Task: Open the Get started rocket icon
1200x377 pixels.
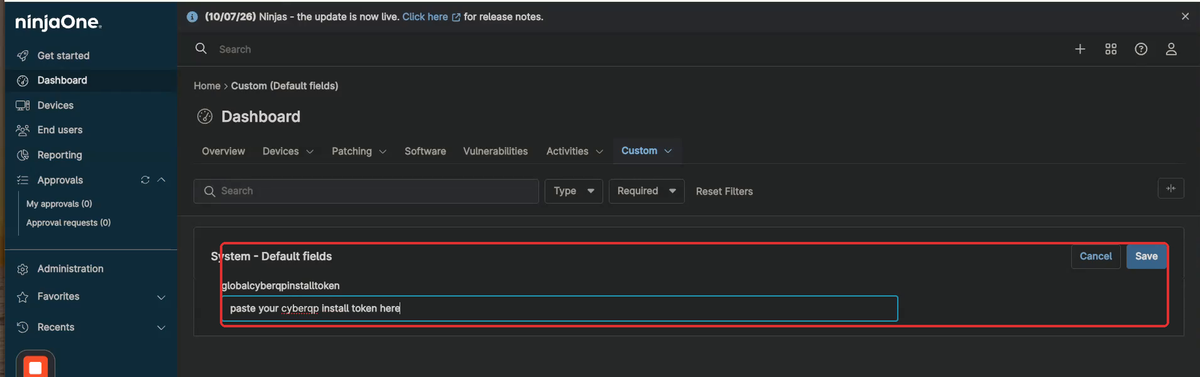Action: pyautogui.click(x=22, y=56)
